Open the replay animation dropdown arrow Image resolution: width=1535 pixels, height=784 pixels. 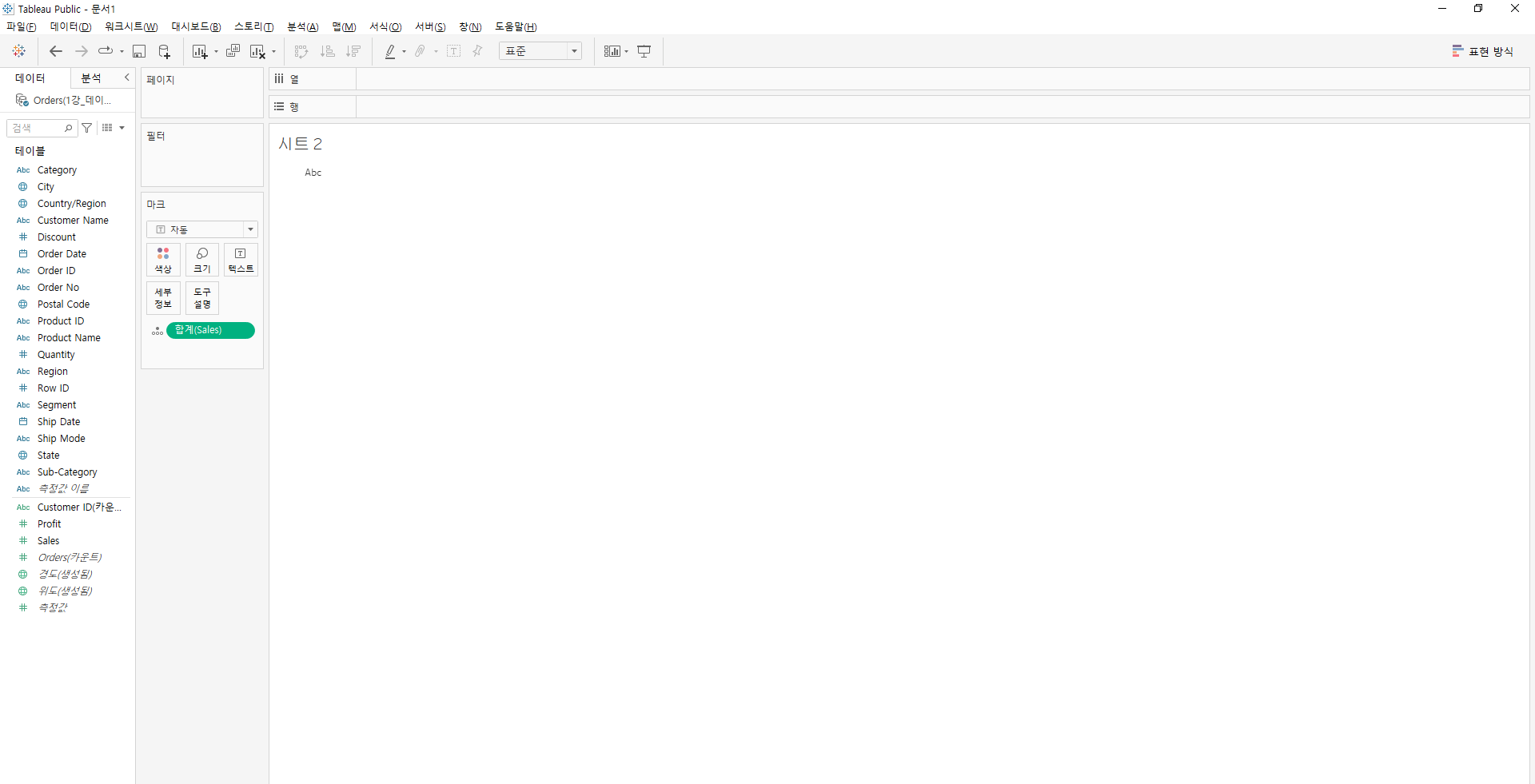(122, 52)
